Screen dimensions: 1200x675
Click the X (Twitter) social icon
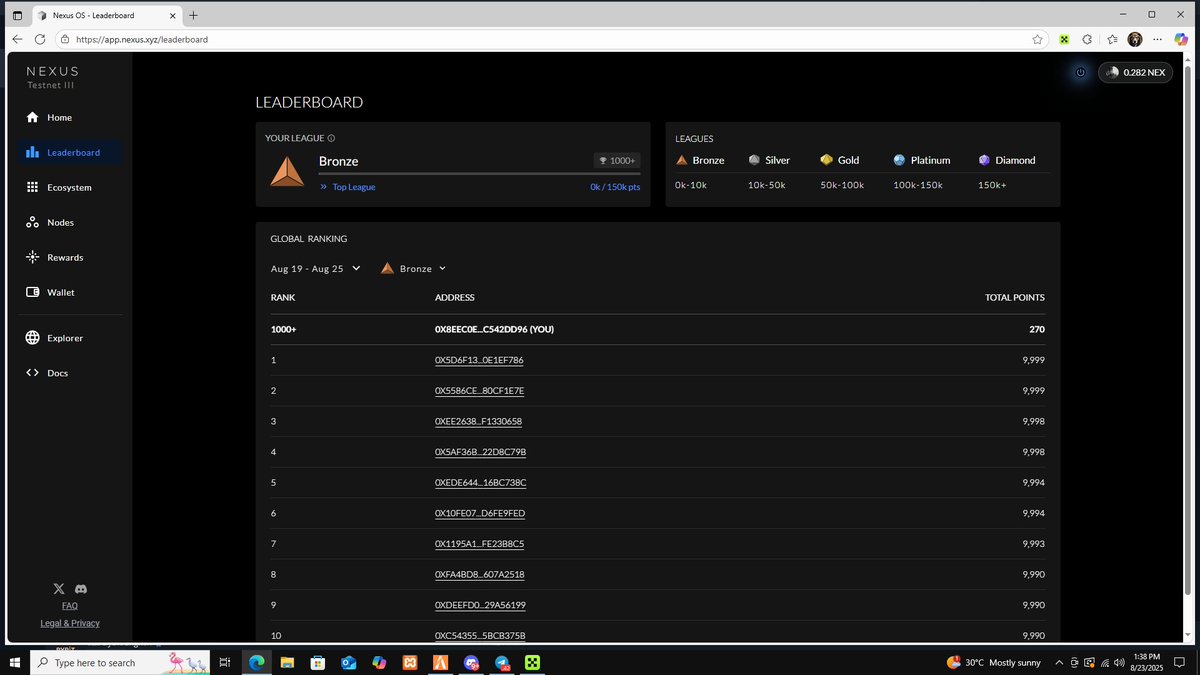(59, 589)
